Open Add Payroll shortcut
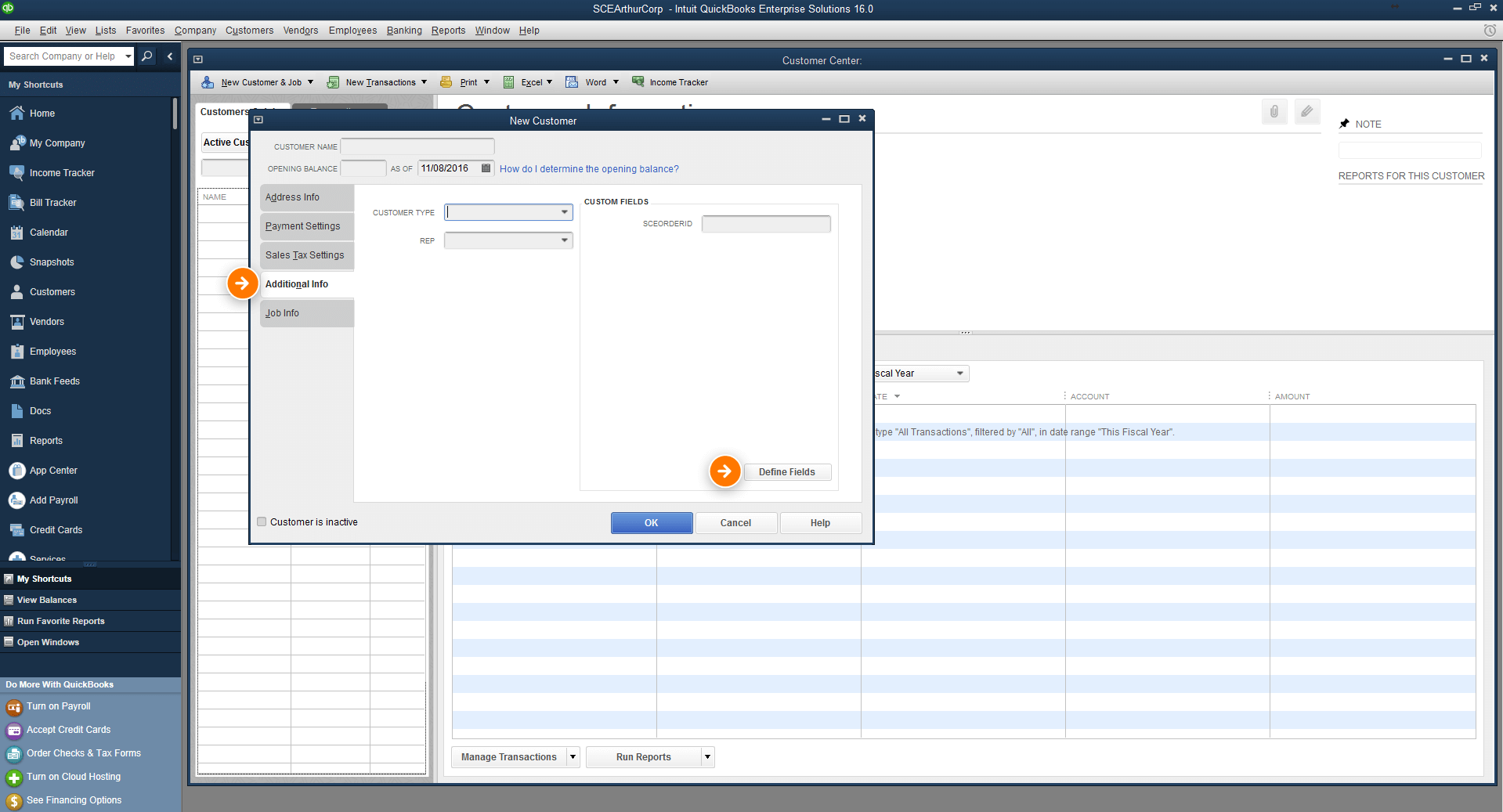The image size is (1503, 812). click(x=53, y=500)
